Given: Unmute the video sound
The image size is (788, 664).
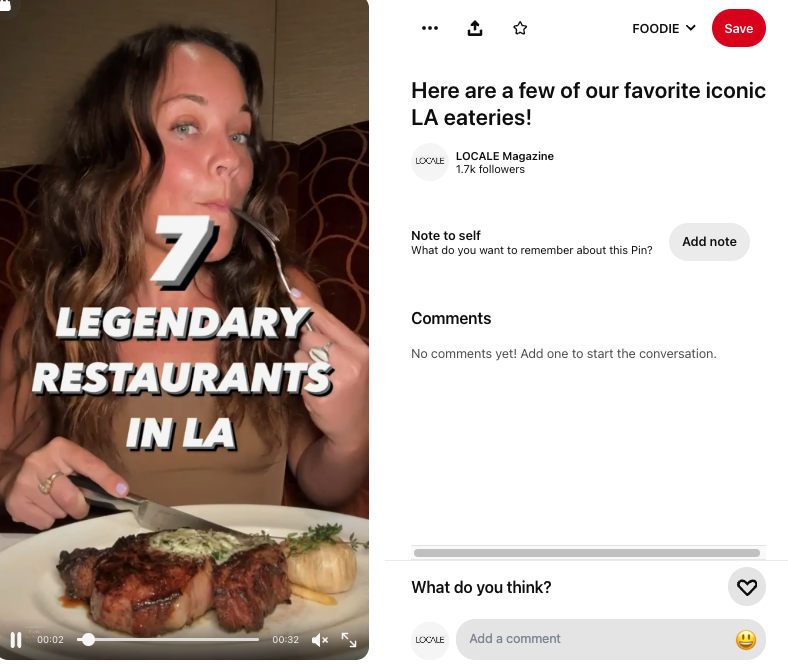Looking at the screenshot, I should [320, 639].
